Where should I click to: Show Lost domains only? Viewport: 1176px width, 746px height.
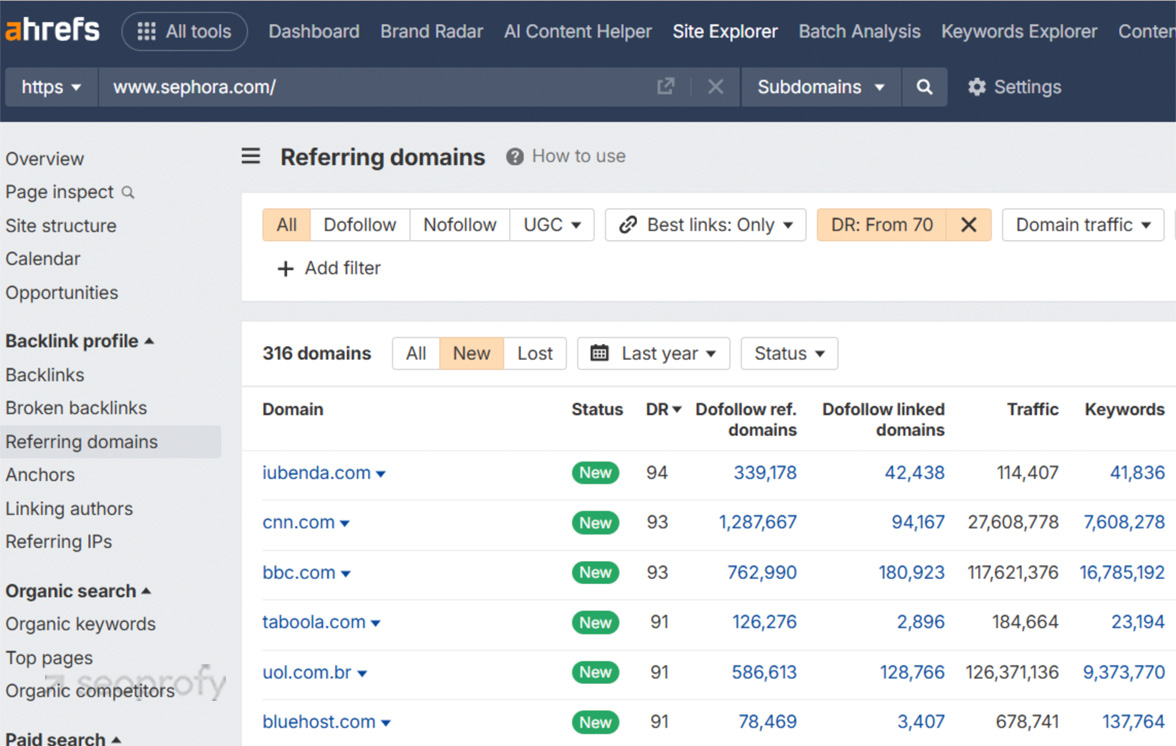pyautogui.click(x=535, y=353)
